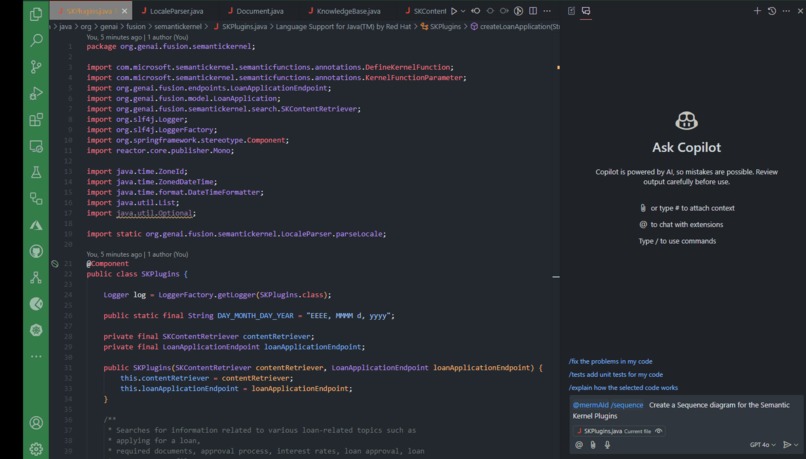Click author code lens above @Component
The height and width of the screenshot is (459, 806).
point(137,254)
